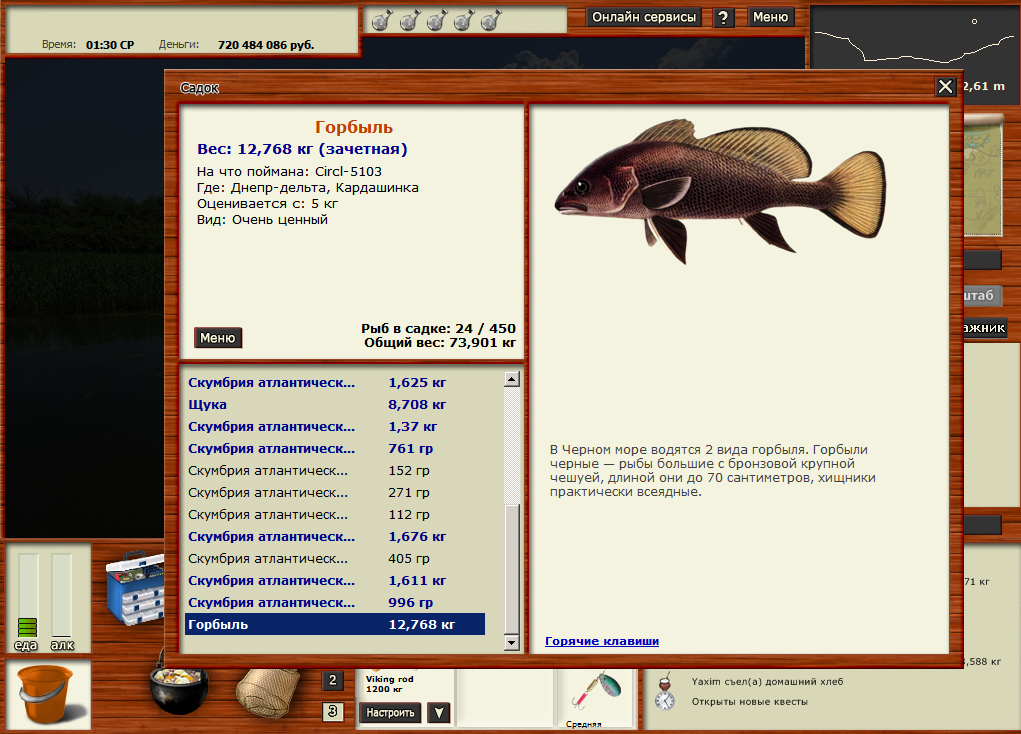Open Онлайн сервисы menu
1021x734 pixels.
pos(643,18)
